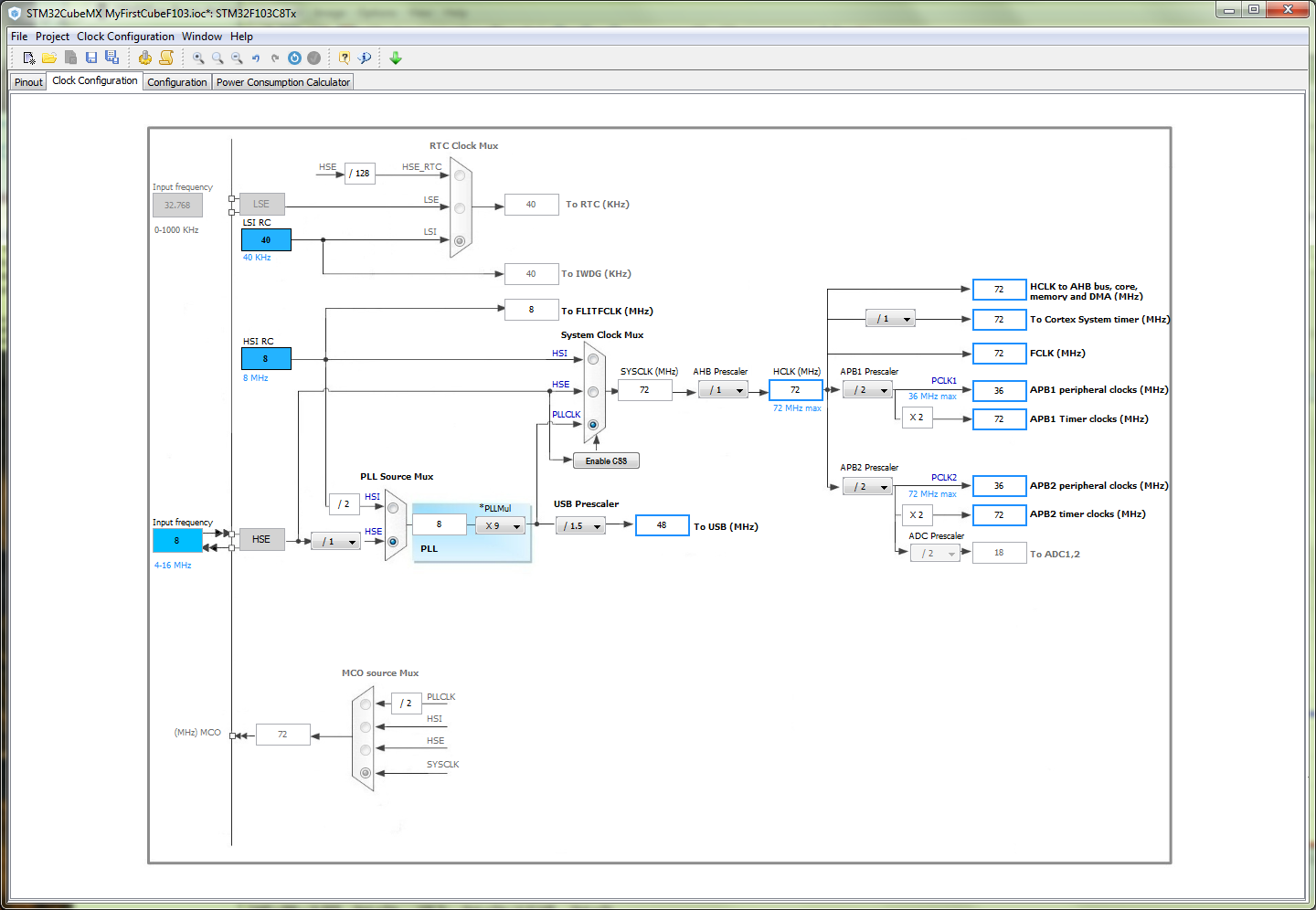Select PLLCLK as System Clock Mux source
The width and height of the screenshot is (1316, 910).
click(x=593, y=425)
